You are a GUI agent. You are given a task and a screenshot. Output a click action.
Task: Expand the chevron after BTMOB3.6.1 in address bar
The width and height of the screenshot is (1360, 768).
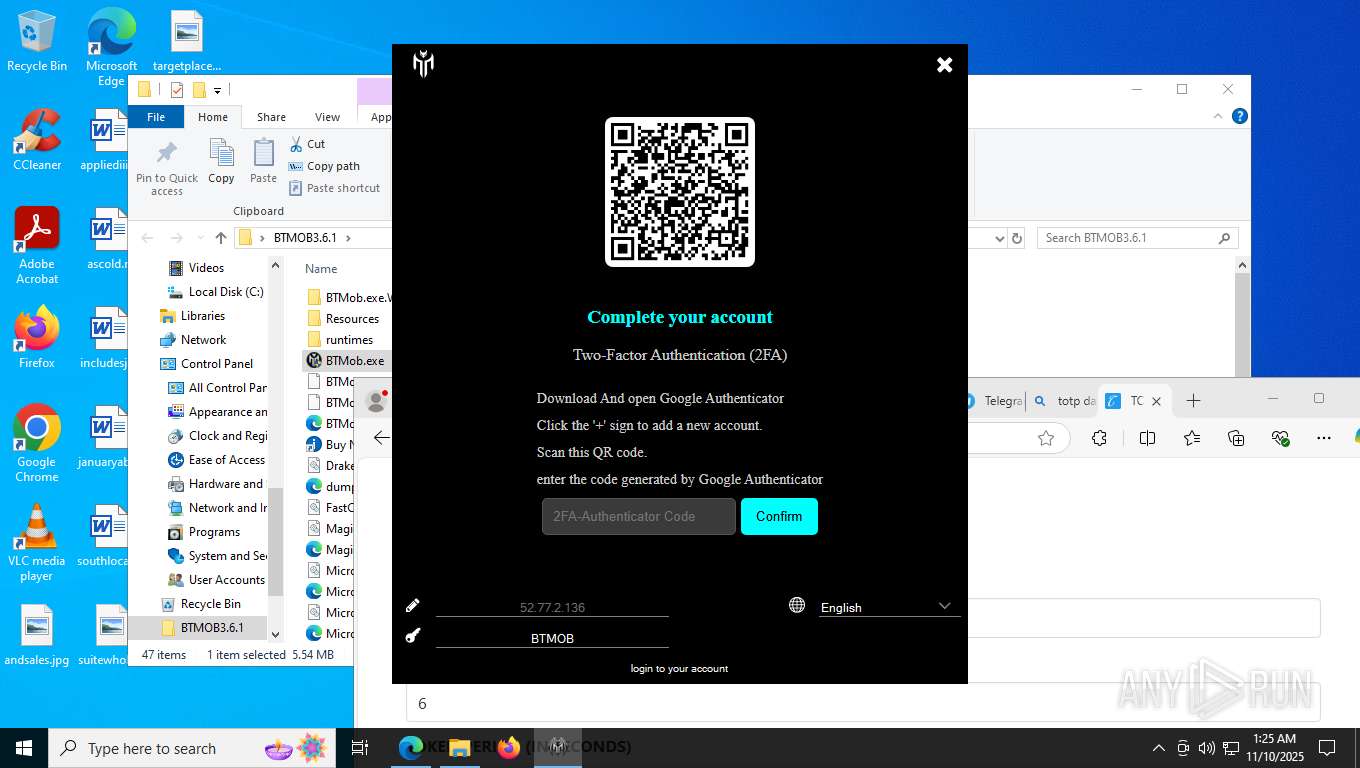tap(348, 238)
